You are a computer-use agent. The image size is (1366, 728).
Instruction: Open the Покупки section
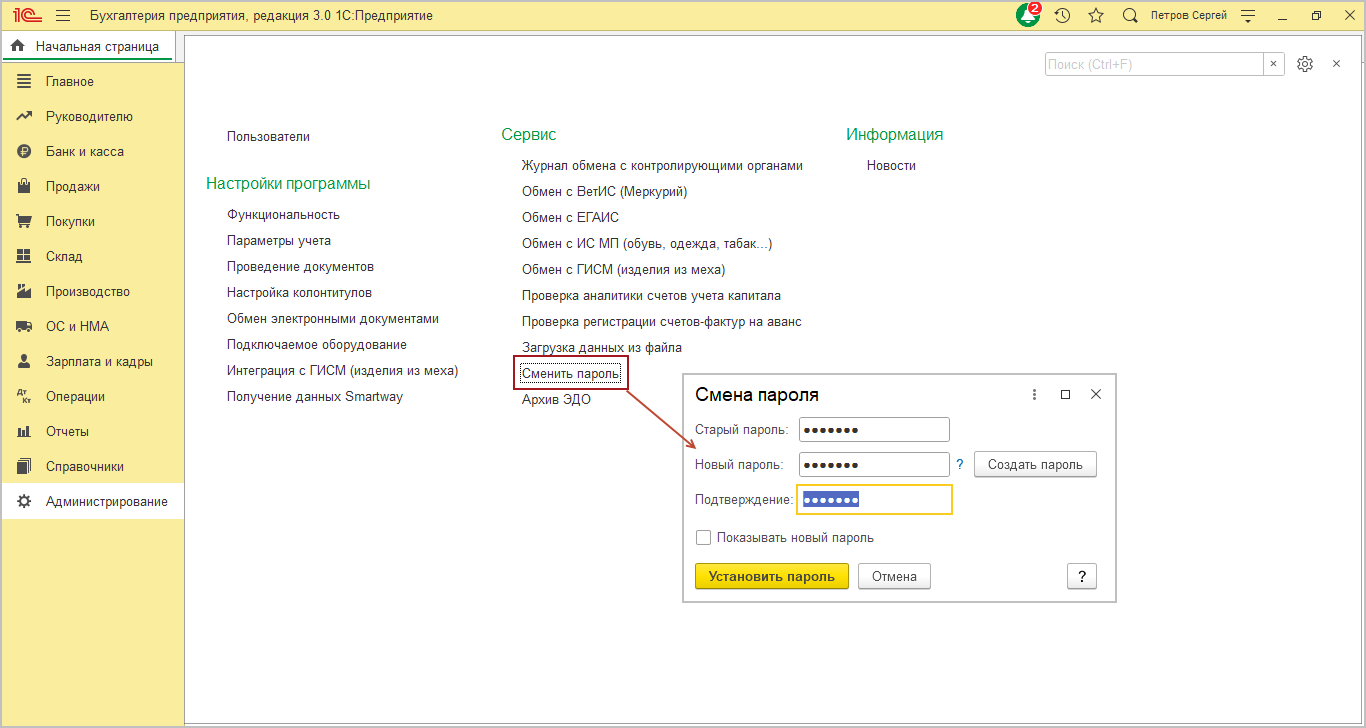coord(92,221)
